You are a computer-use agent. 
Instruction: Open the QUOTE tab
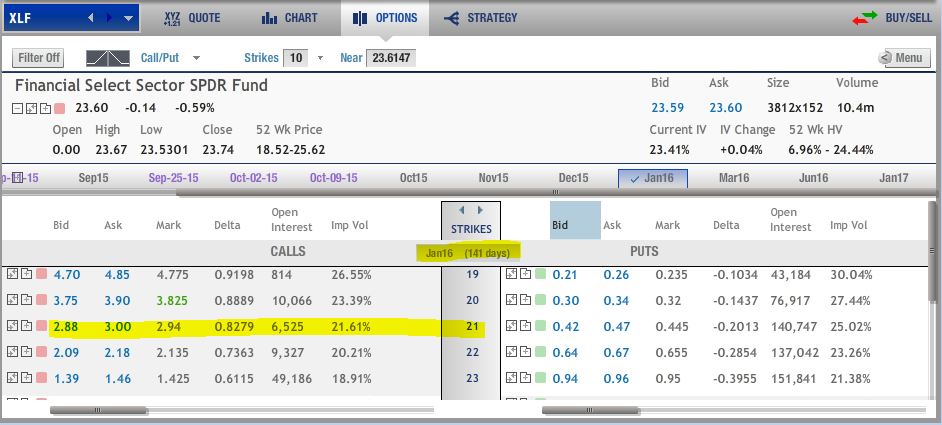pyautogui.click(x=192, y=18)
